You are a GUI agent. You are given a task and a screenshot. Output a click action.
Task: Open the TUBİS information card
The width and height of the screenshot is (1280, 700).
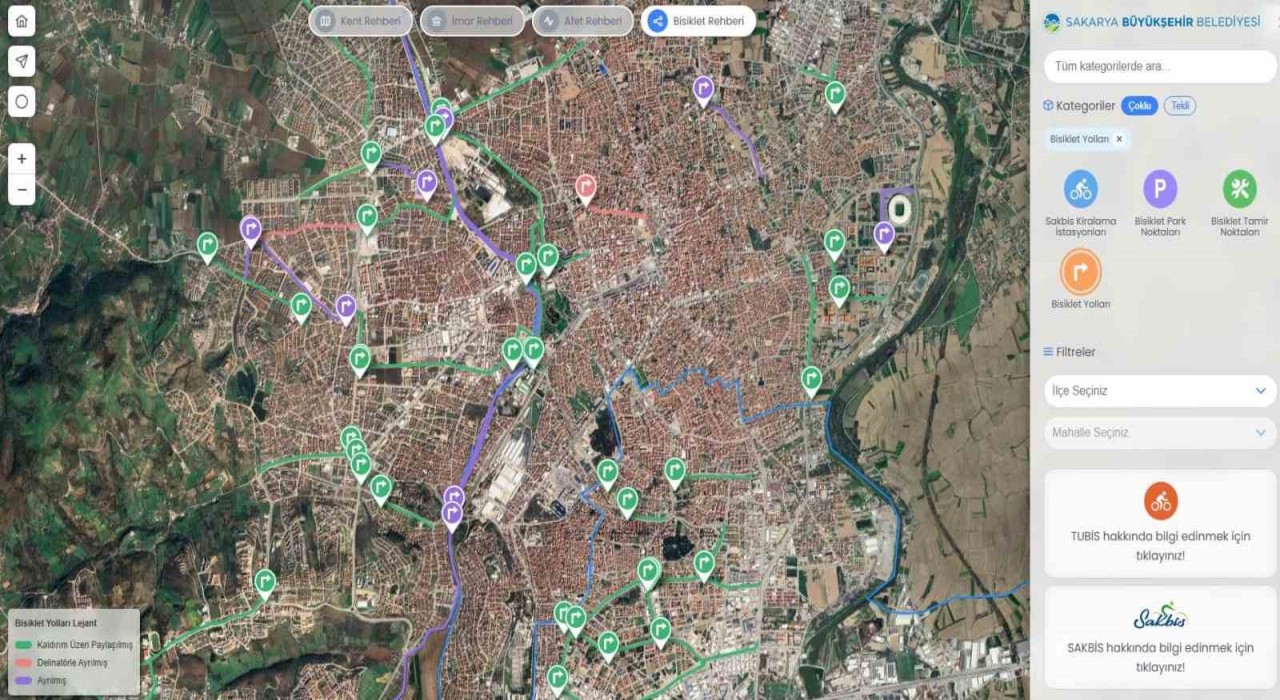[1160, 524]
